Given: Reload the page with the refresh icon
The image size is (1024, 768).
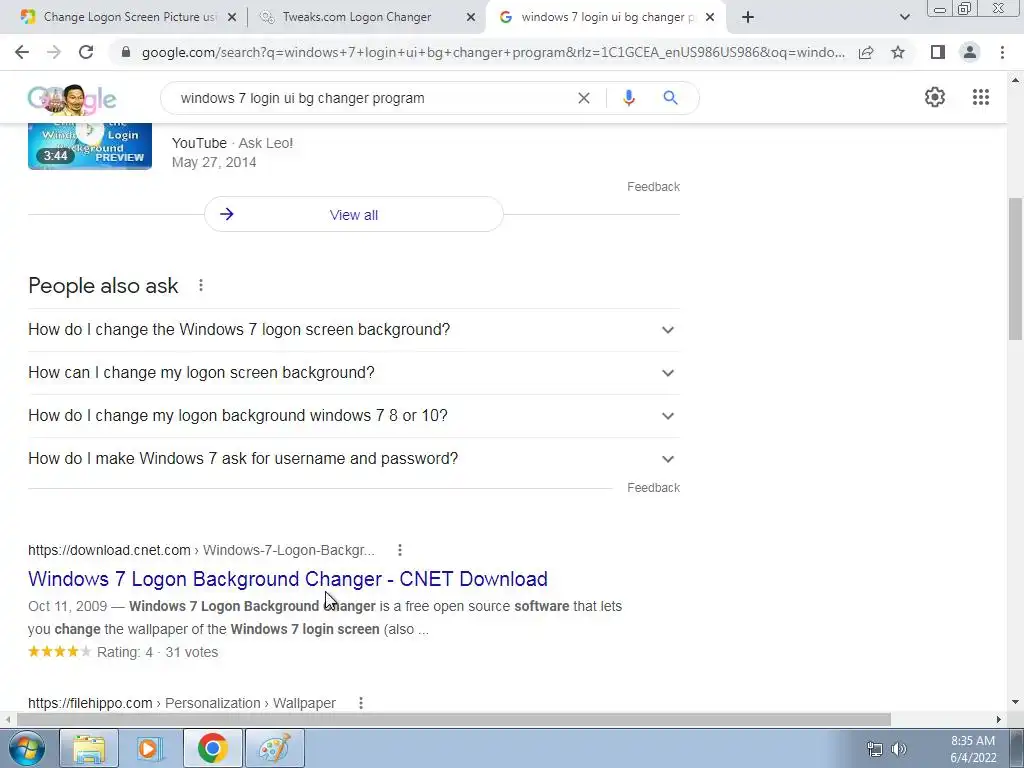Looking at the screenshot, I should 86,52.
